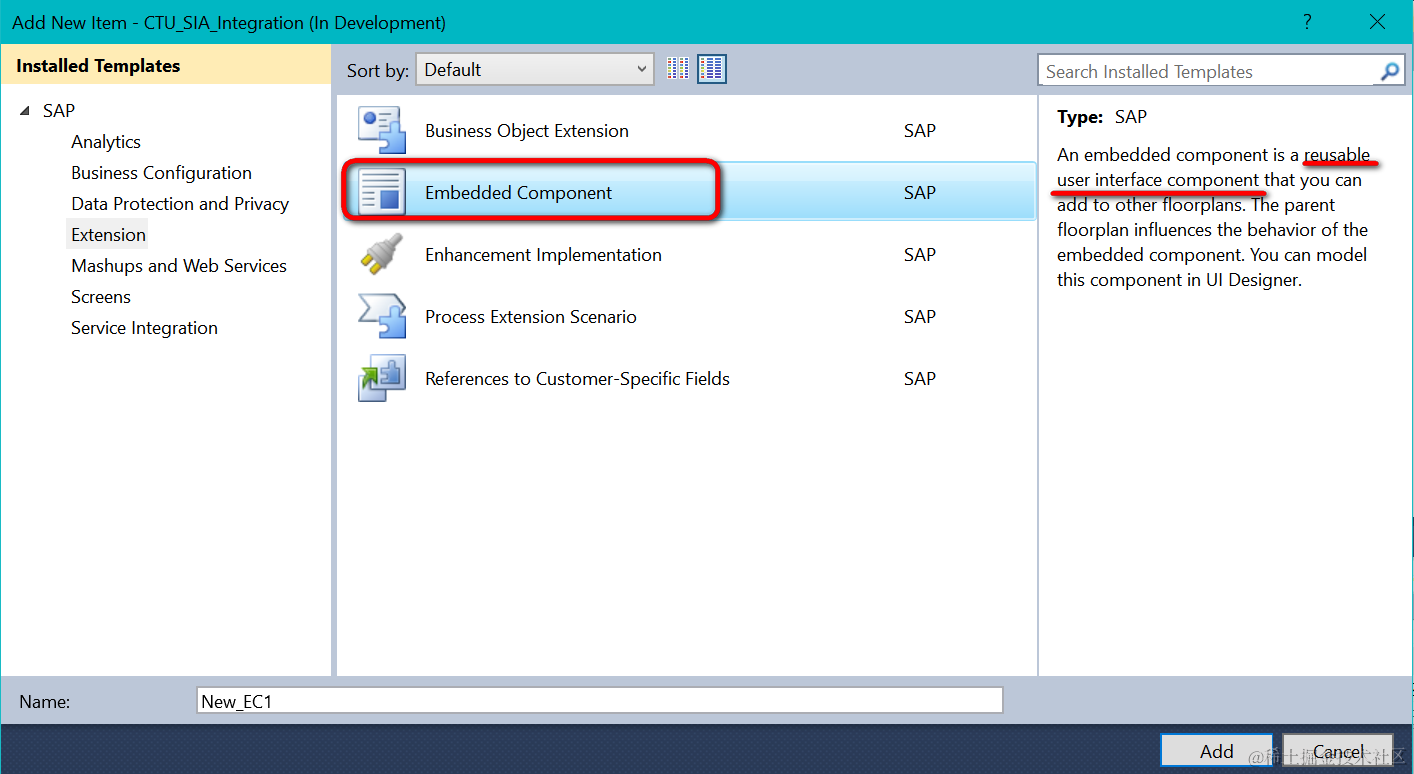
Task: Switch to medium icons list view
Action: (712, 69)
